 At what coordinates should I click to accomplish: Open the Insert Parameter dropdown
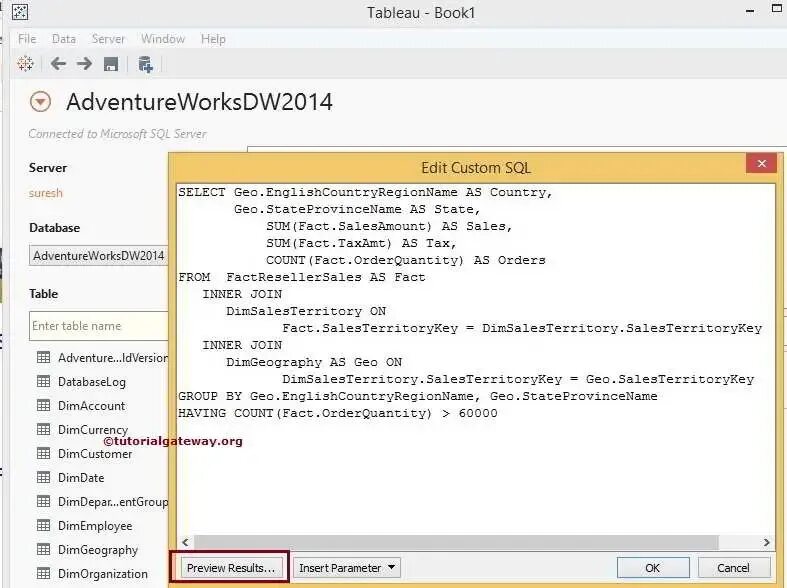(x=346, y=568)
